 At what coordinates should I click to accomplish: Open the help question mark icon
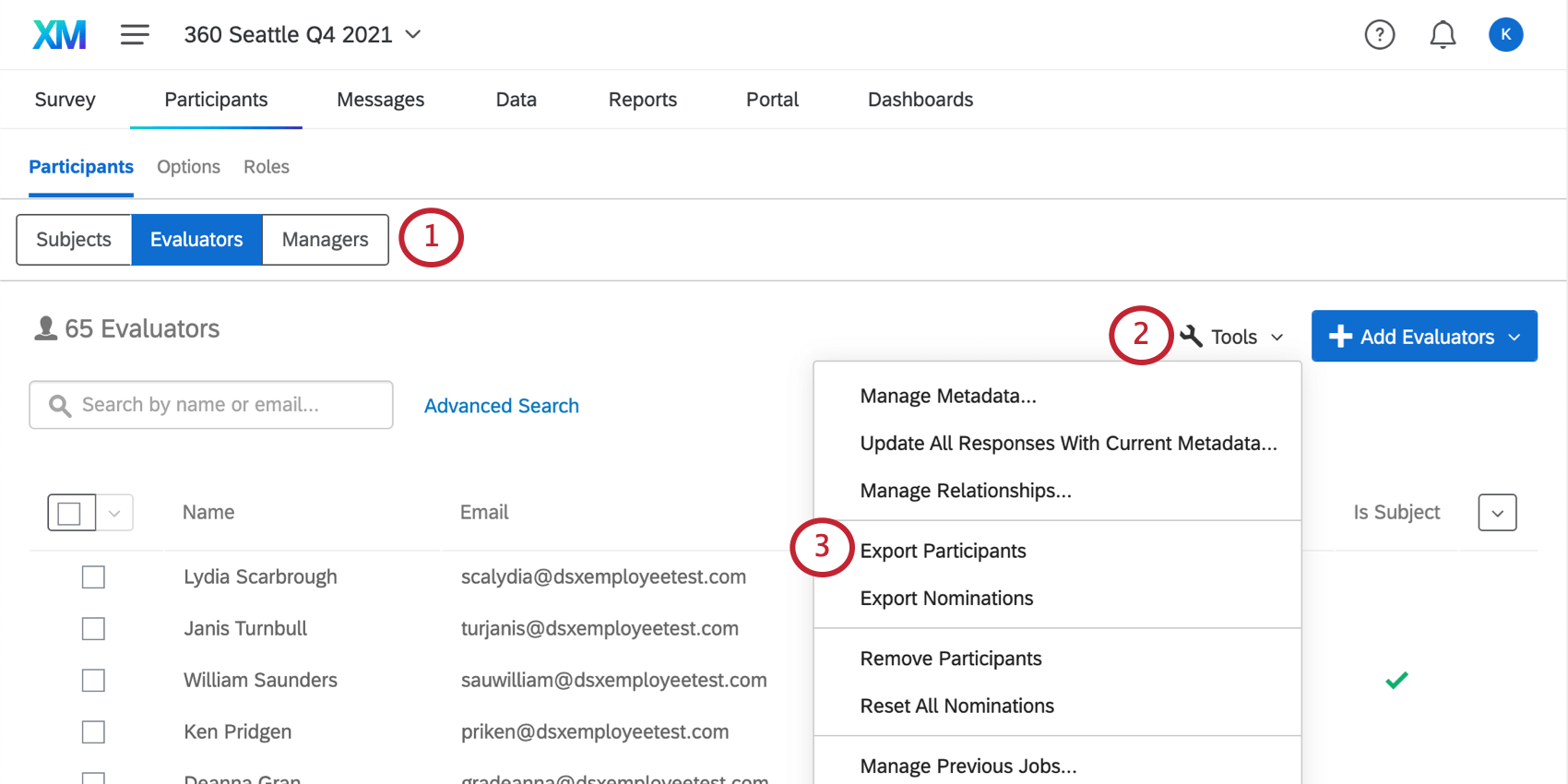1379,35
